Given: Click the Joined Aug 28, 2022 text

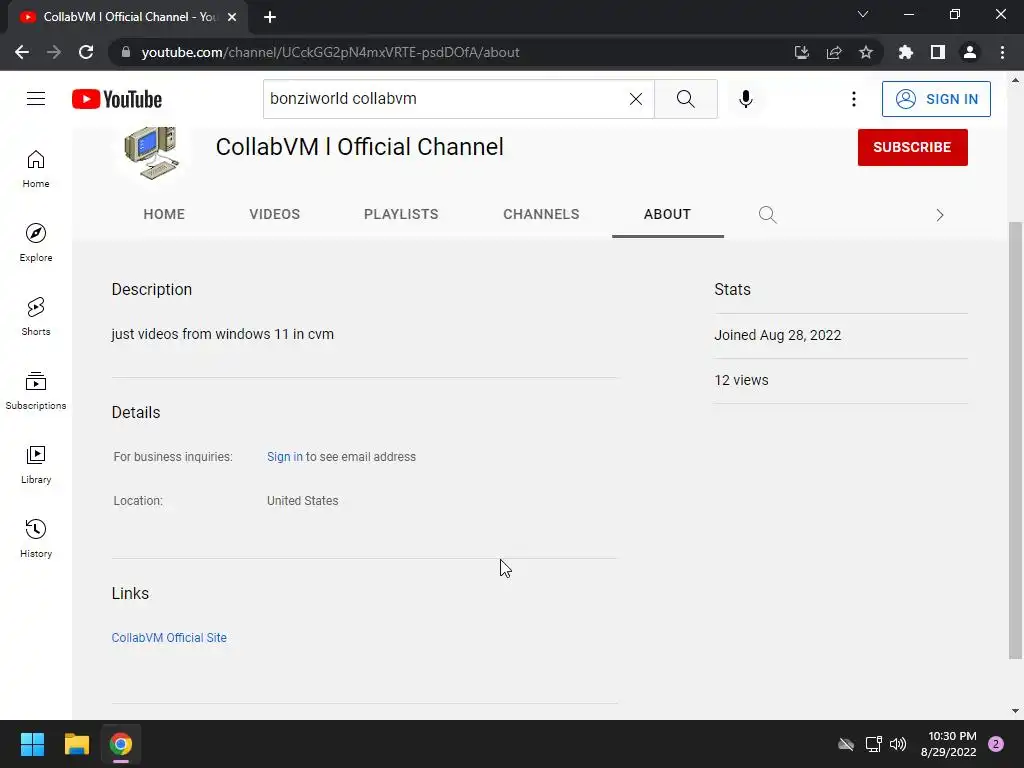Looking at the screenshot, I should point(777,335).
